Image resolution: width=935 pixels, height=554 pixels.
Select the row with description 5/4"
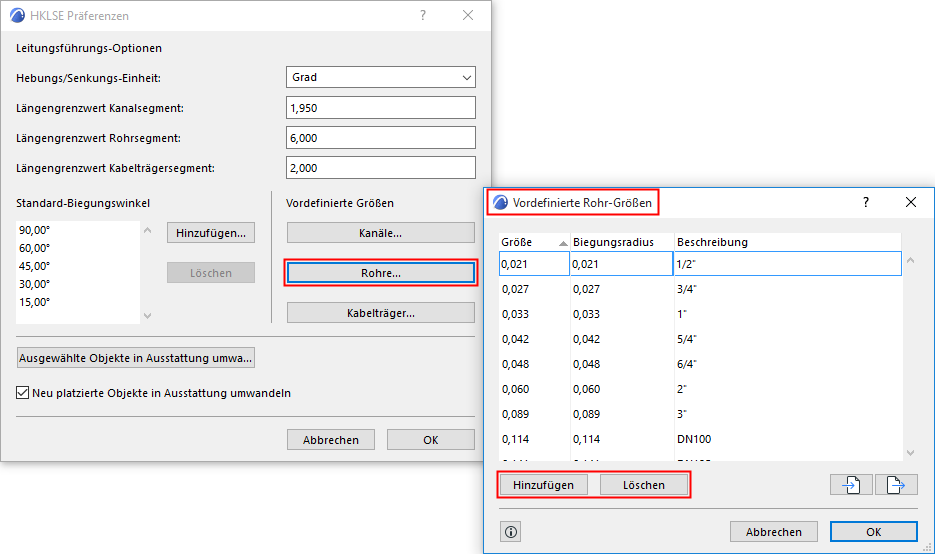click(x=700, y=339)
